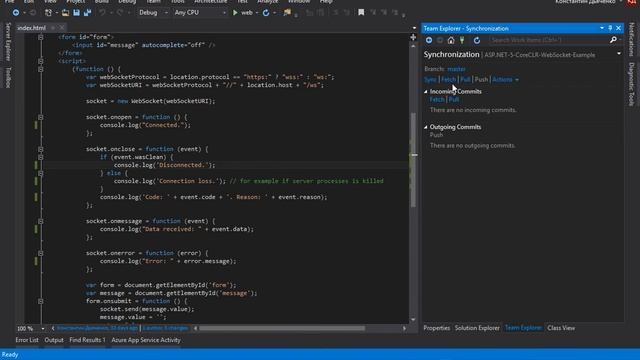Image resolution: width=640 pixels, height=360 pixels.
Task: Click the browser Refresh icon in main toolbar
Action: coord(266,13)
